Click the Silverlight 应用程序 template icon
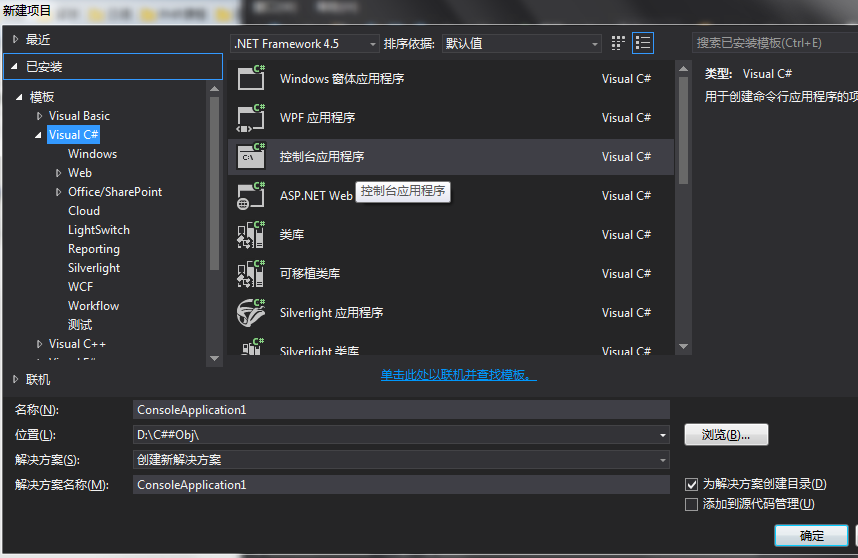858x558 pixels. (x=251, y=312)
